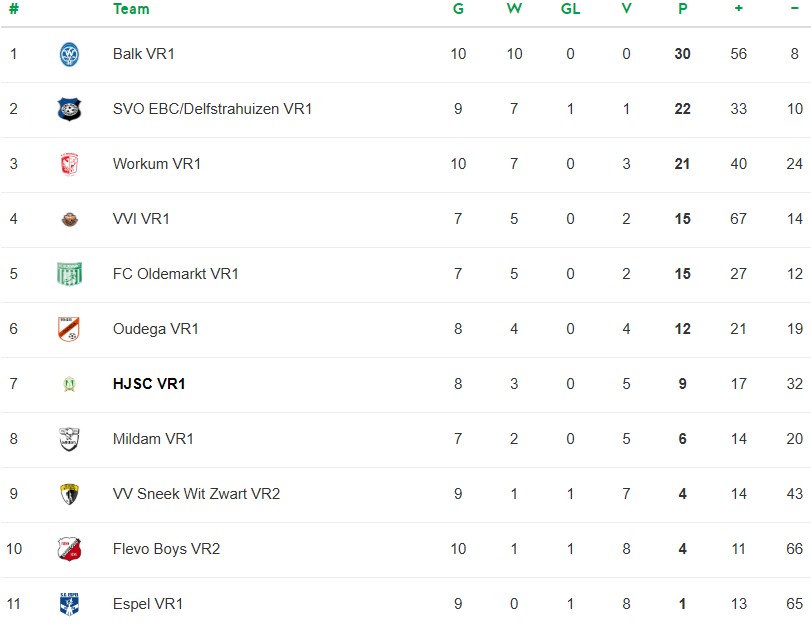This screenshot has width=811, height=627.
Task: Click the Workum VR1 red club logo
Action: click(69, 164)
